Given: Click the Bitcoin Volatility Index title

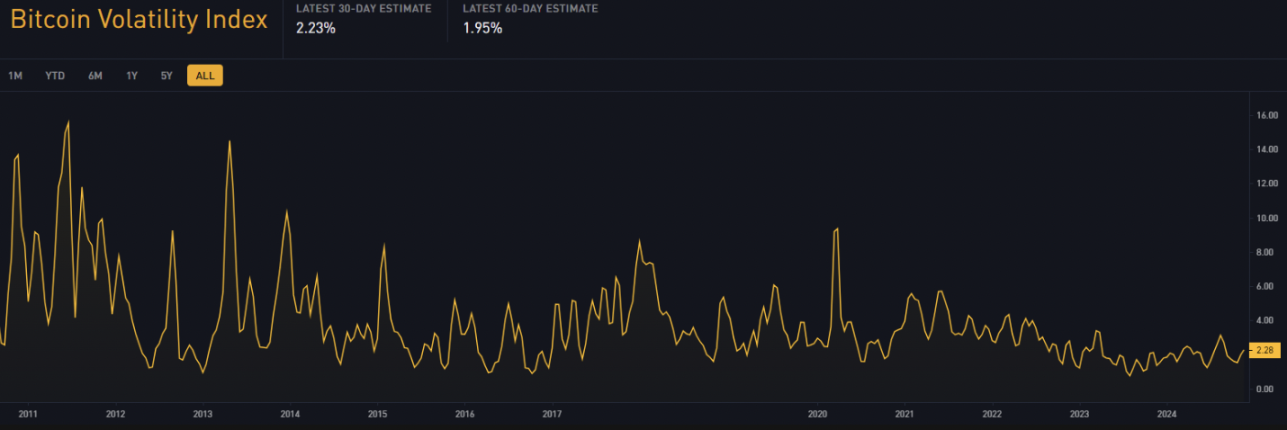Looking at the screenshot, I should pyautogui.click(x=139, y=20).
